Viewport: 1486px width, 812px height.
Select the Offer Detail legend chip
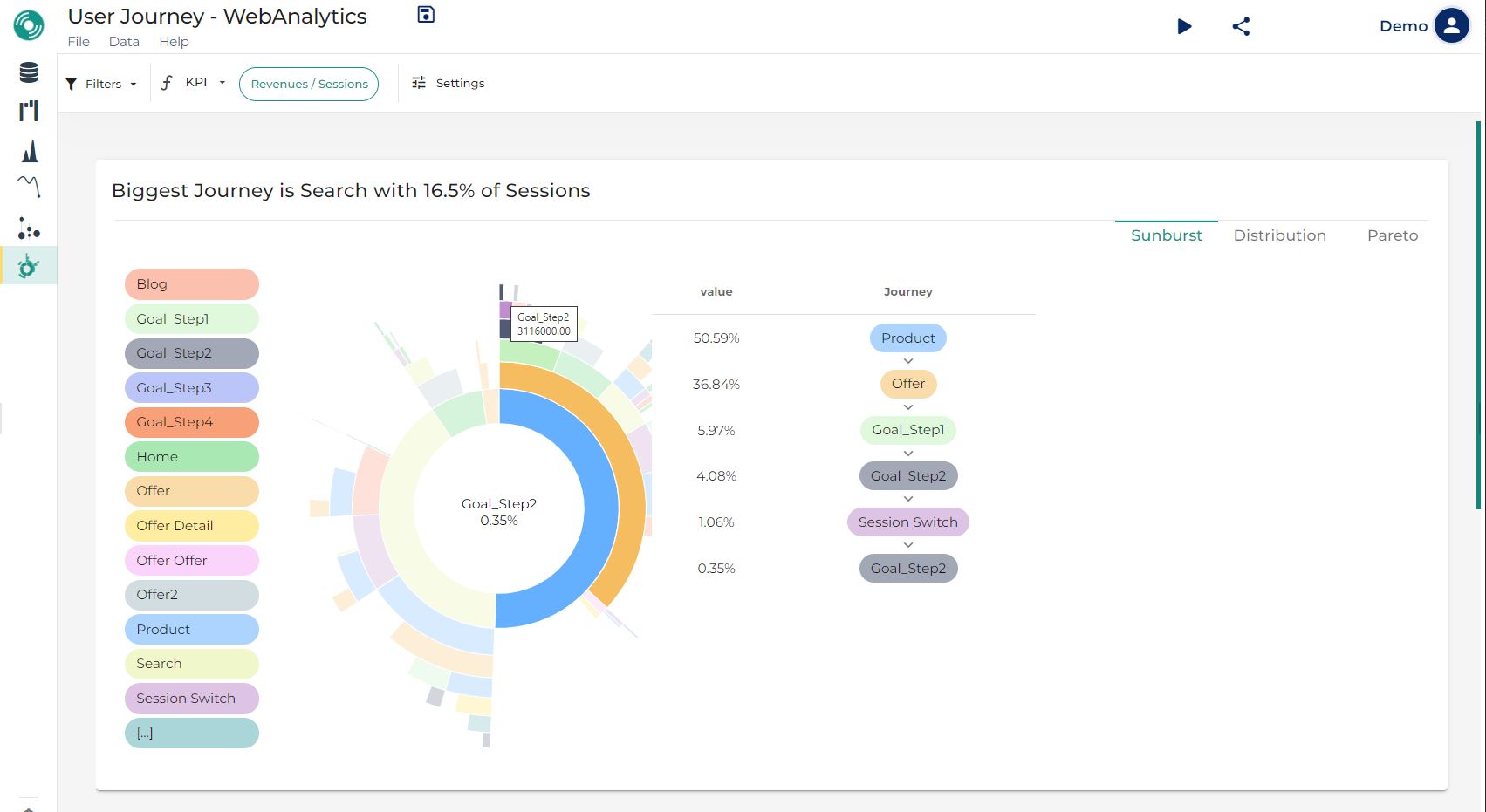pos(192,526)
